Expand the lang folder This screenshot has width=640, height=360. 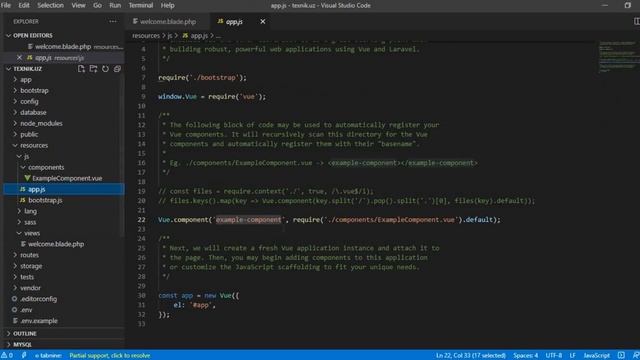pos(30,211)
